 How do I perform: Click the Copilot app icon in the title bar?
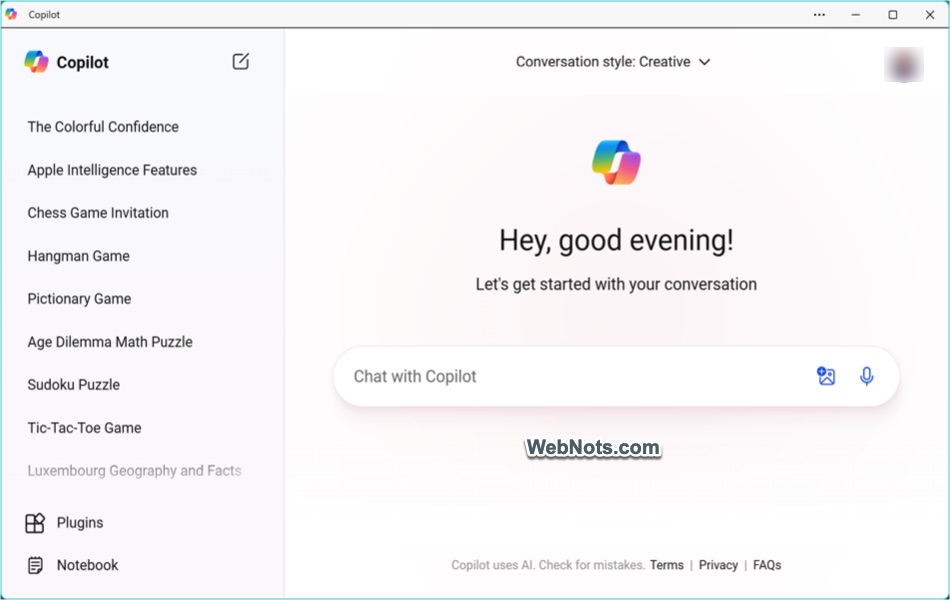11,14
